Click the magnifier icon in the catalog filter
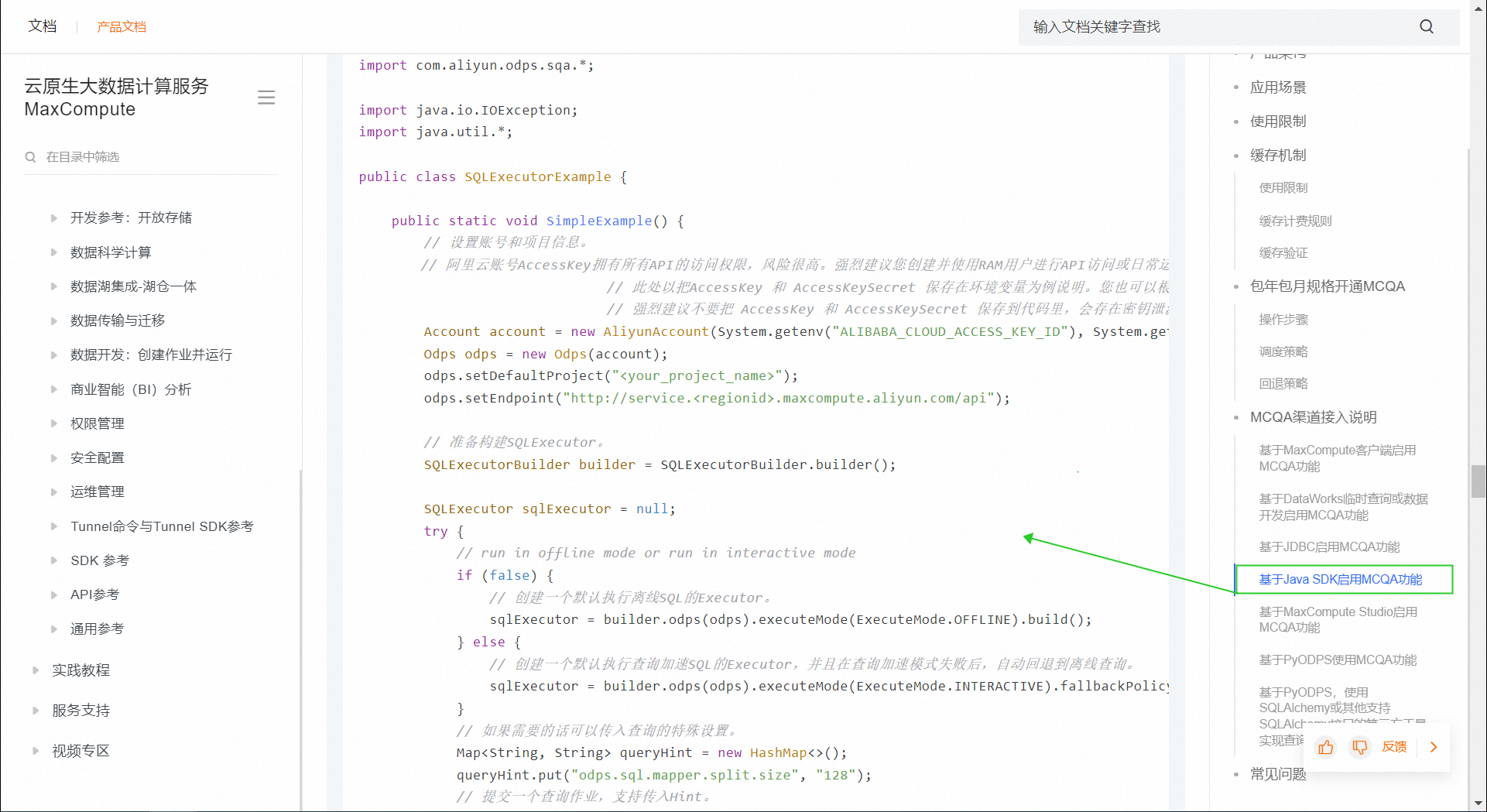Image resolution: width=1487 pixels, height=812 pixels. click(31, 157)
